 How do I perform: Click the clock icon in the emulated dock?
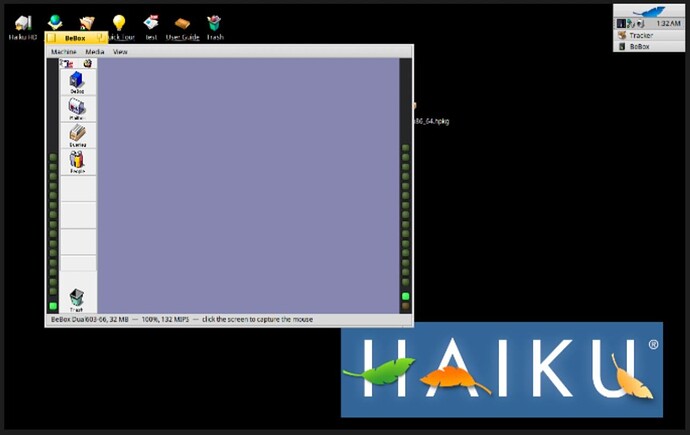pos(88,64)
